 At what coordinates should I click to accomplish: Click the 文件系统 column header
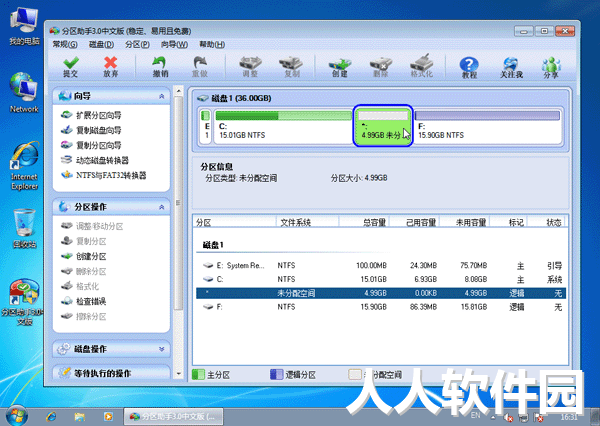(x=308, y=222)
